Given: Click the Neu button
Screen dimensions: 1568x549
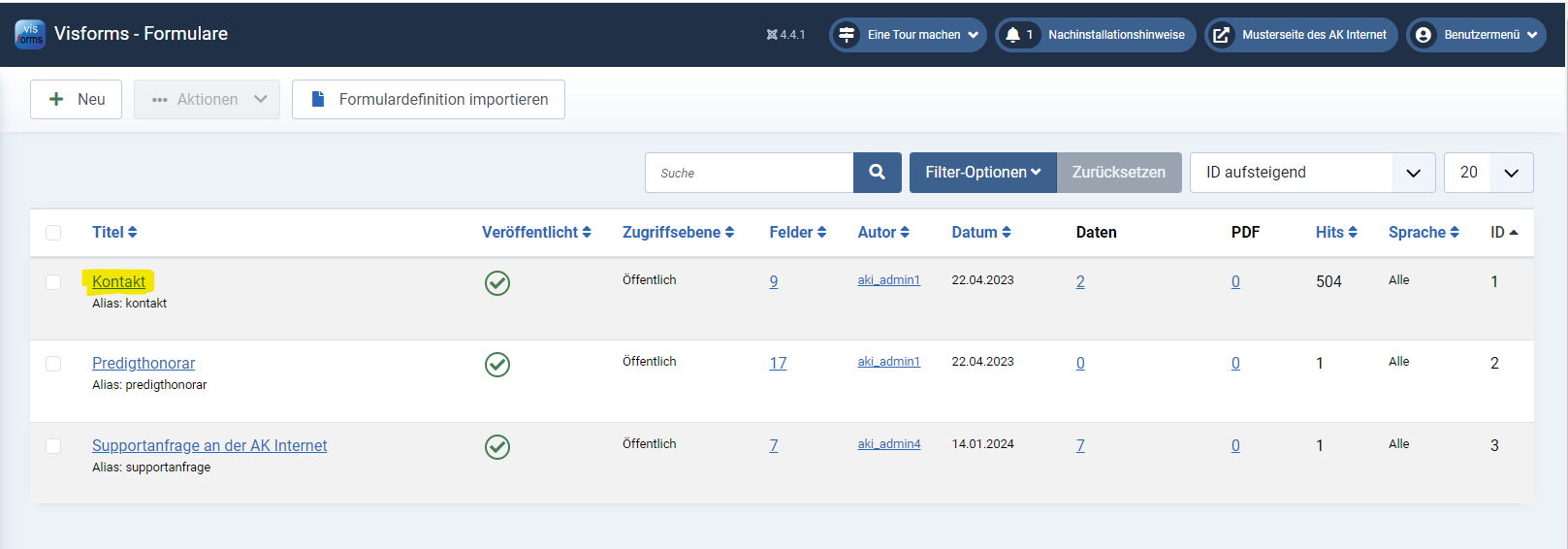Looking at the screenshot, I should pos(76,100).
